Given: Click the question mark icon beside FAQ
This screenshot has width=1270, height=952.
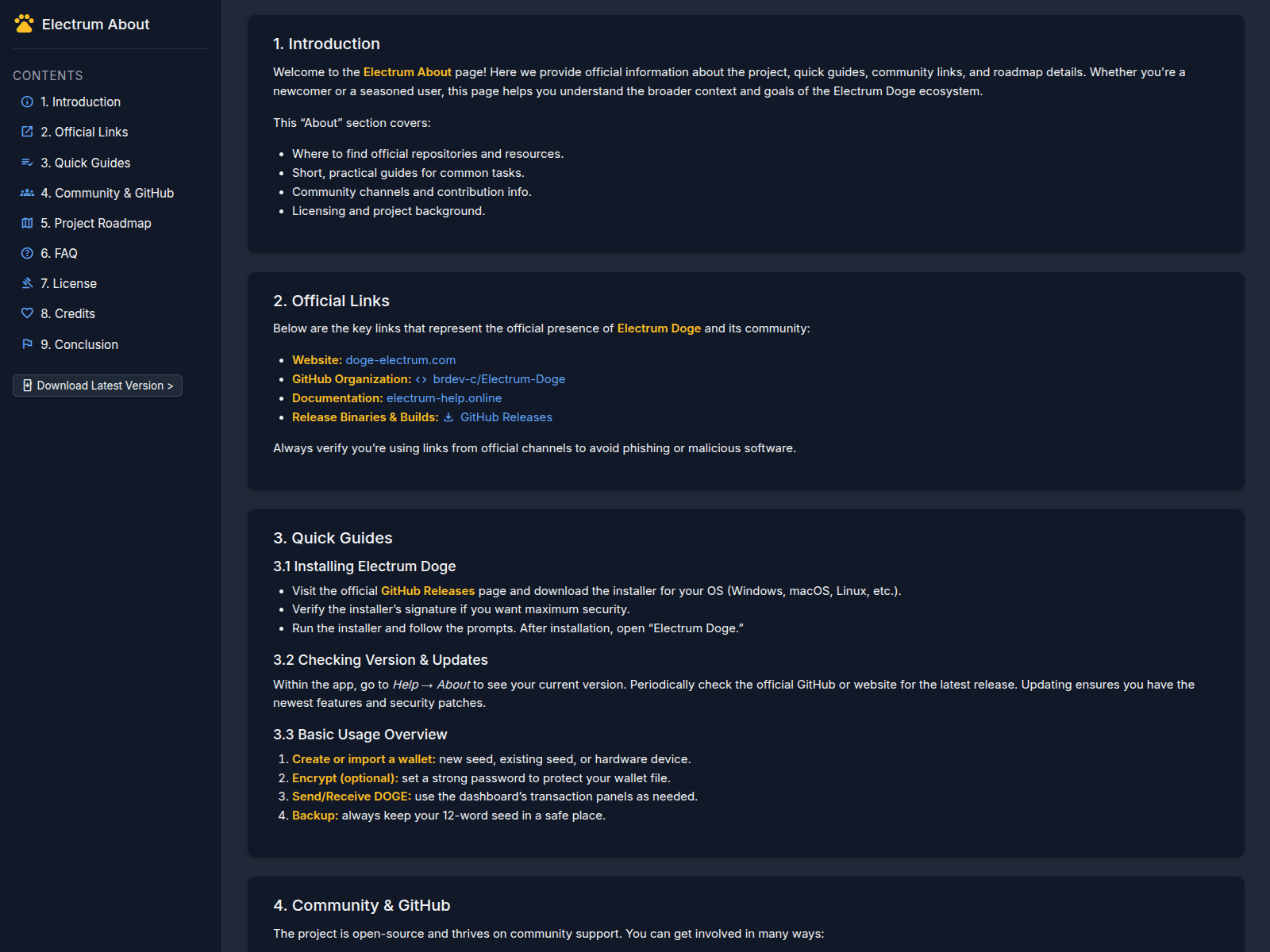Looking at the screenshot, I should pyautogui.click(x=27, y=253).
